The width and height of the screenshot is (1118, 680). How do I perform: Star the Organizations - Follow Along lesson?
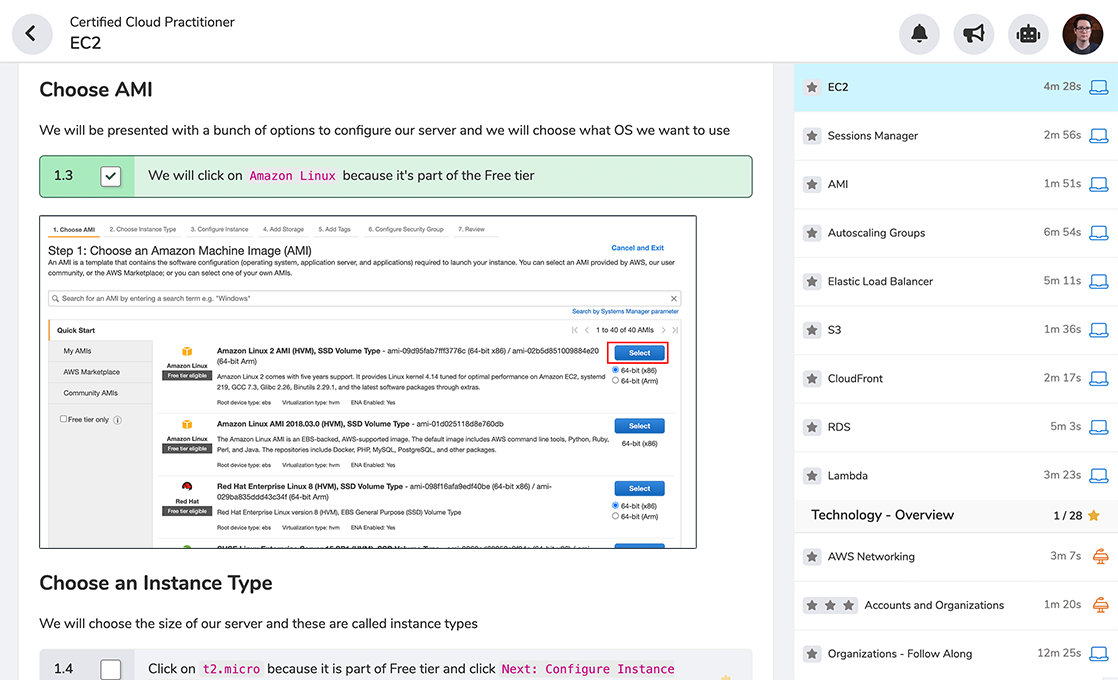click(x=811, y=654)
